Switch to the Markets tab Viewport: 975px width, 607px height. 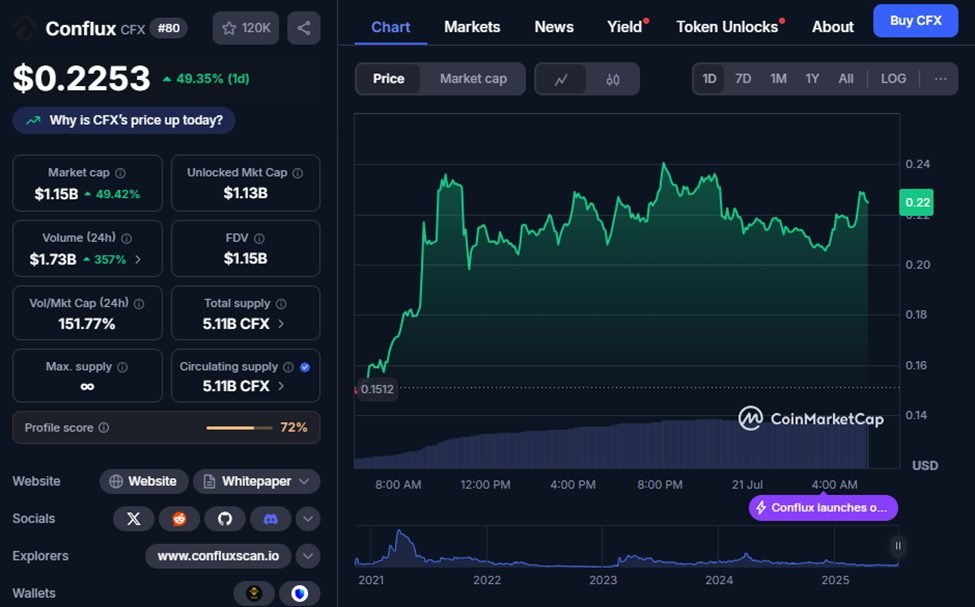(x=472, y=27)
